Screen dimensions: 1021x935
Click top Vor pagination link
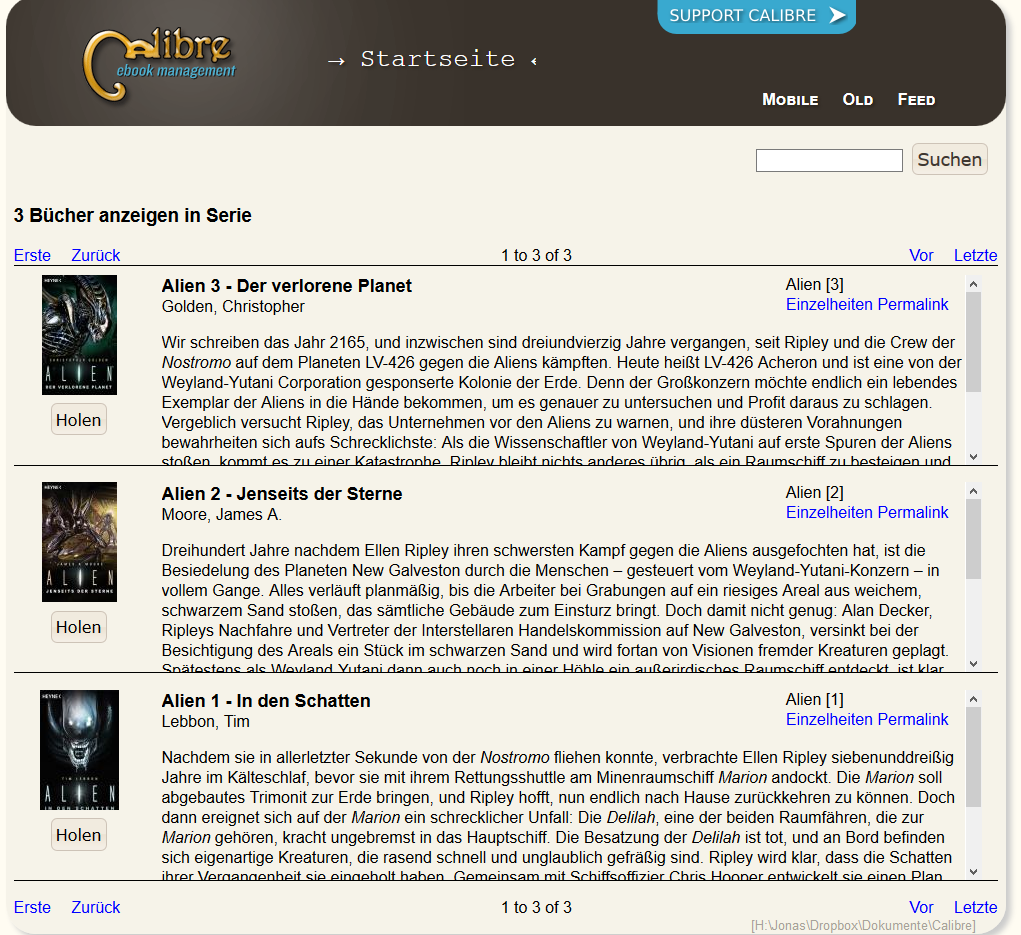pos(921,255)
